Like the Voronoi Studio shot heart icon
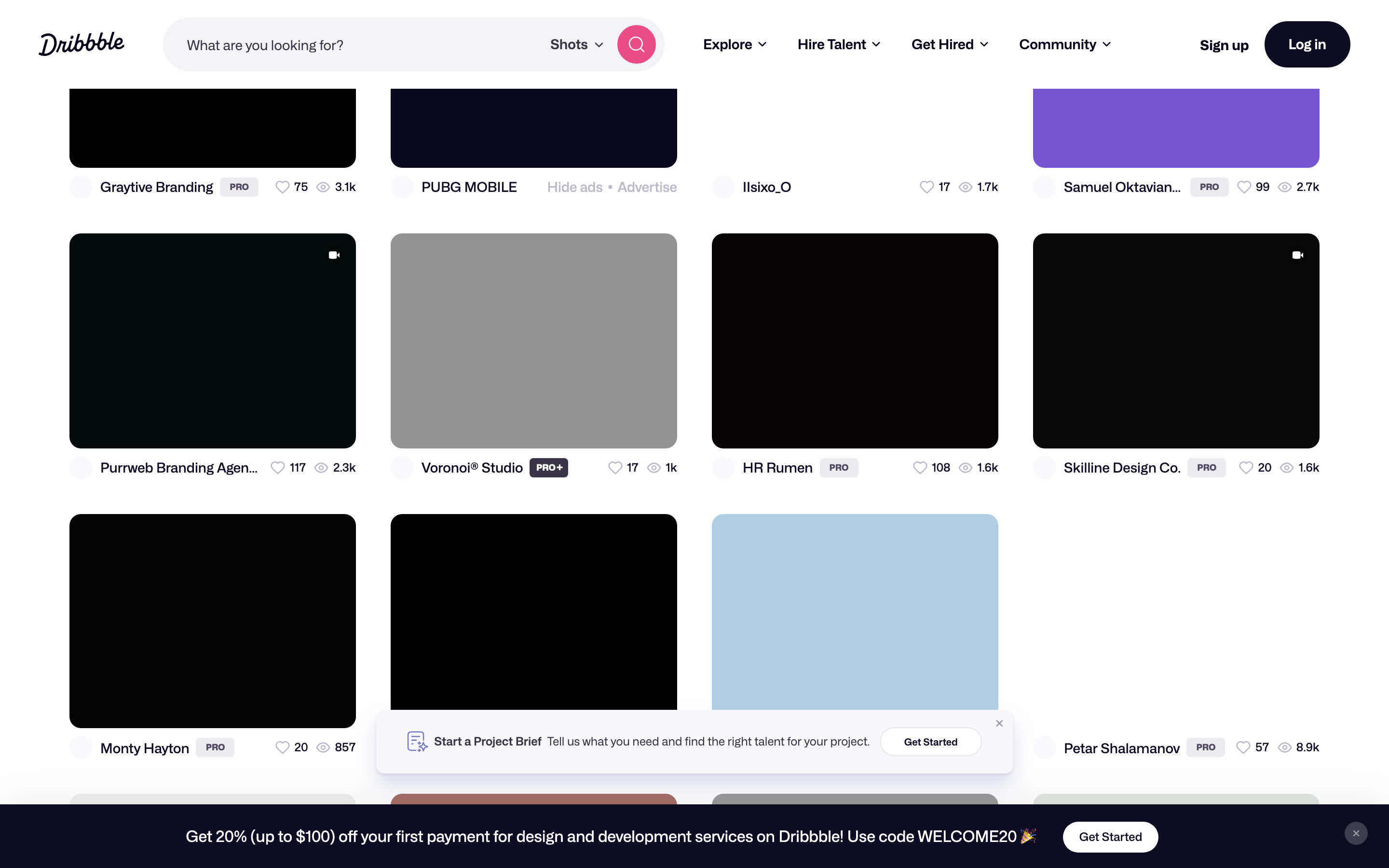The image size is (1389, 868). (615, 468)
